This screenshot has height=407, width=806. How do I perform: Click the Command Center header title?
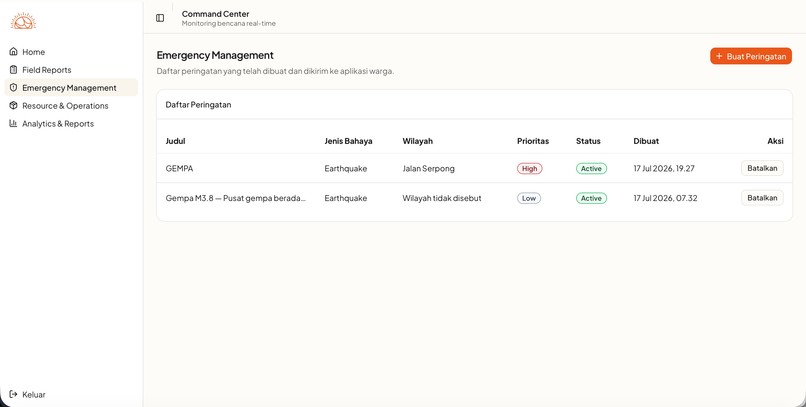pyautogui.click(x=215, y=14)
